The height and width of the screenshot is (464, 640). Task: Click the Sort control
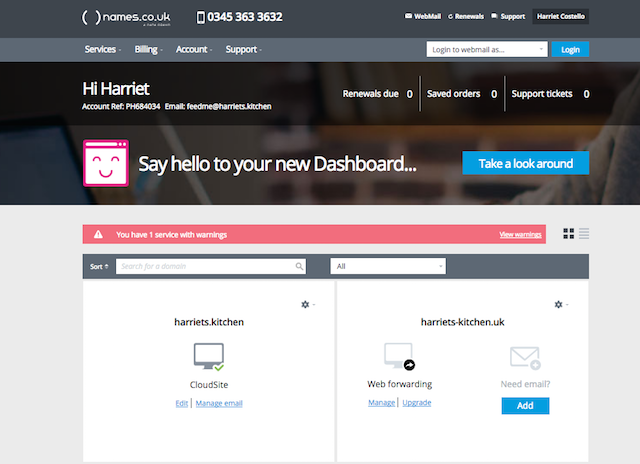tap(99, 266)
